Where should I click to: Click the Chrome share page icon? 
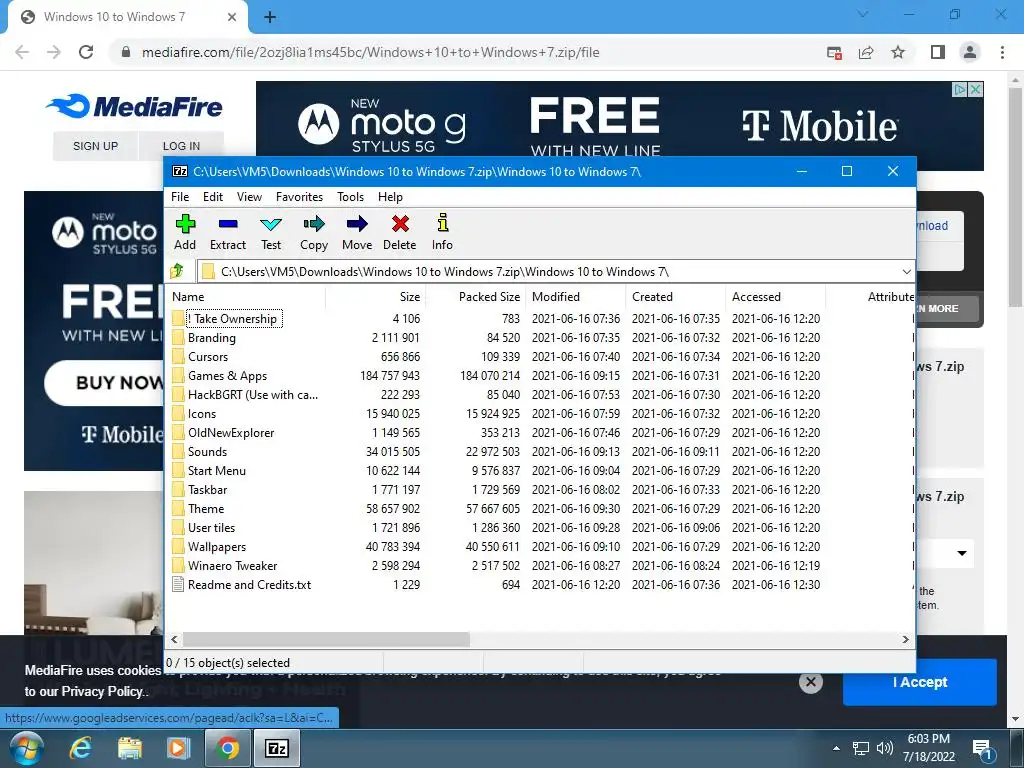tap(866, 52)
